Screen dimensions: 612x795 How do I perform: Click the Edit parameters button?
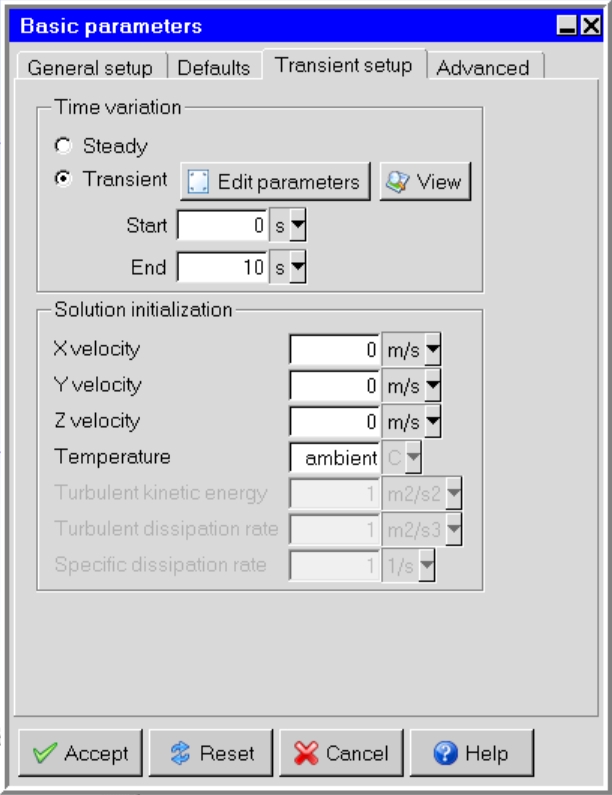coord(275,182)
